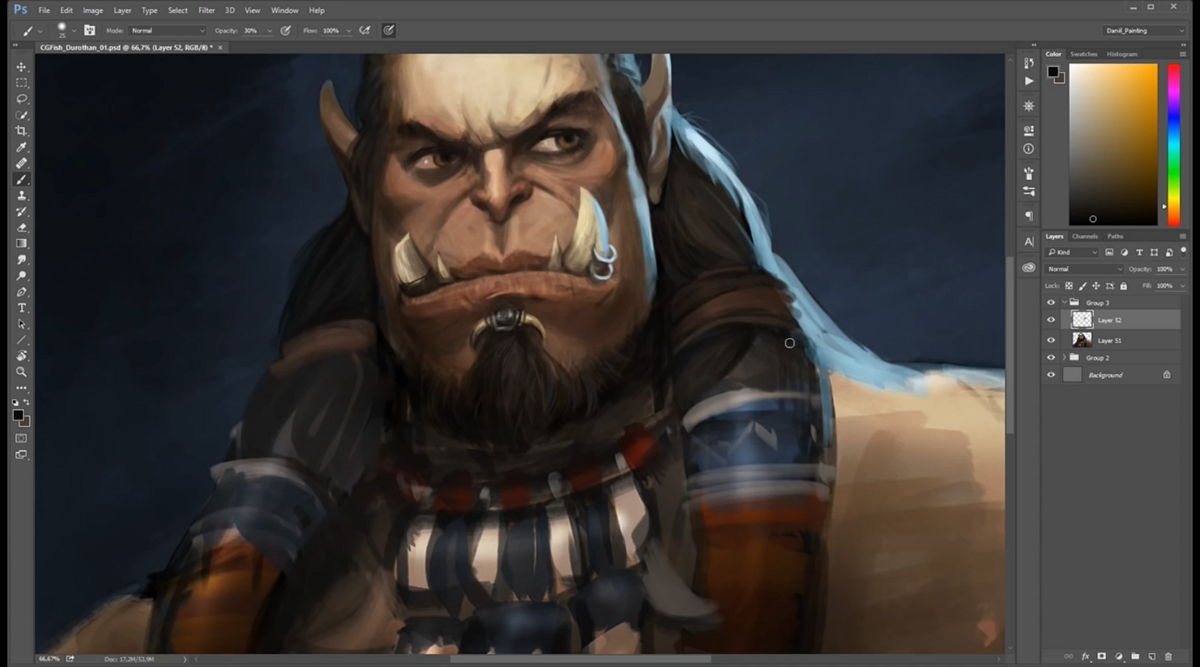The height and width of the screenshot is (667, 1200).
Task: Open the Image menu
Action: pyautogui.click(x=93, y=10)
